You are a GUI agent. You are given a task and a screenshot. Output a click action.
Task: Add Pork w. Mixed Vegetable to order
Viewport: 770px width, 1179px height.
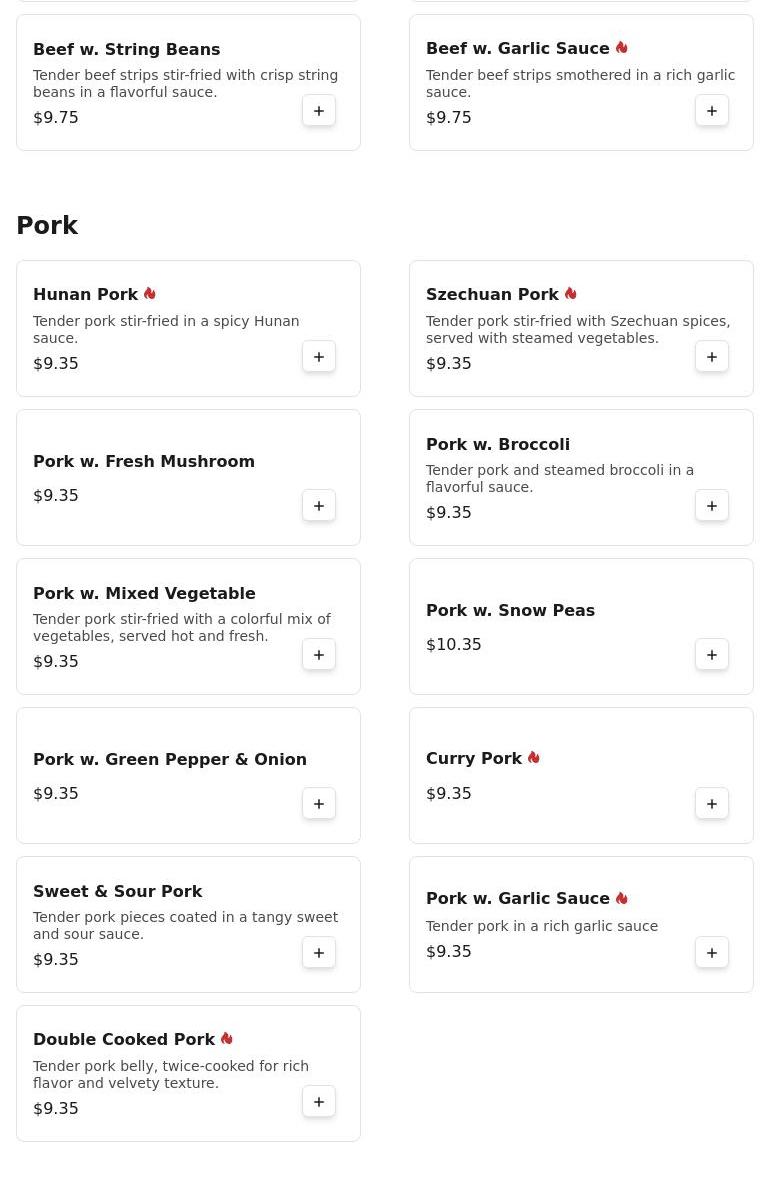point(319,655)
